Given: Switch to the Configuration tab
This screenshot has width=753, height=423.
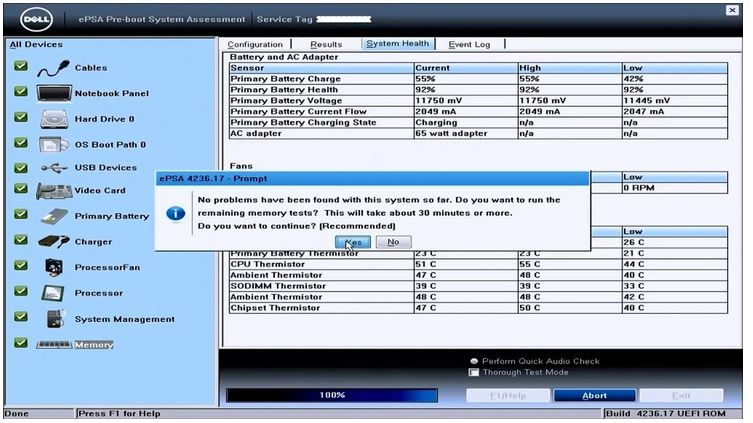Looking at the screenshot, I should (x=255, y=44).
